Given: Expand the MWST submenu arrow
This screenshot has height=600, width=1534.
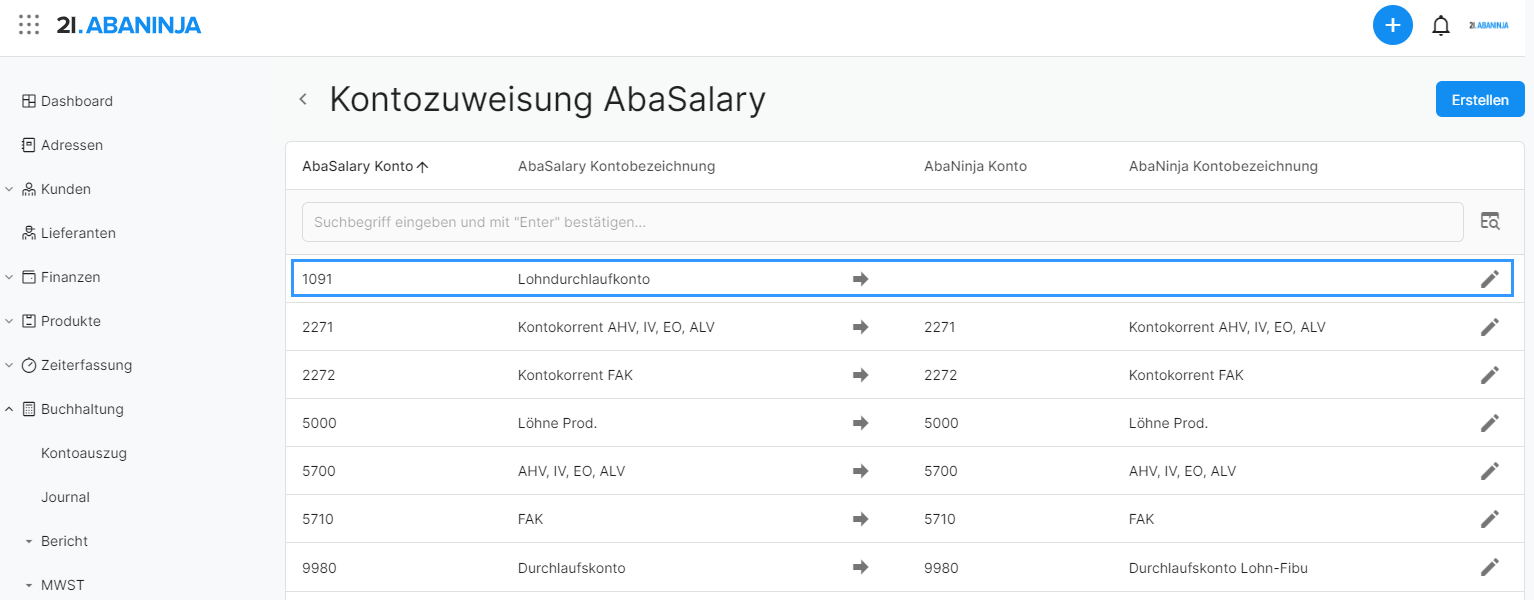Looking at the screenshot, I should click(x=29, y=585).
